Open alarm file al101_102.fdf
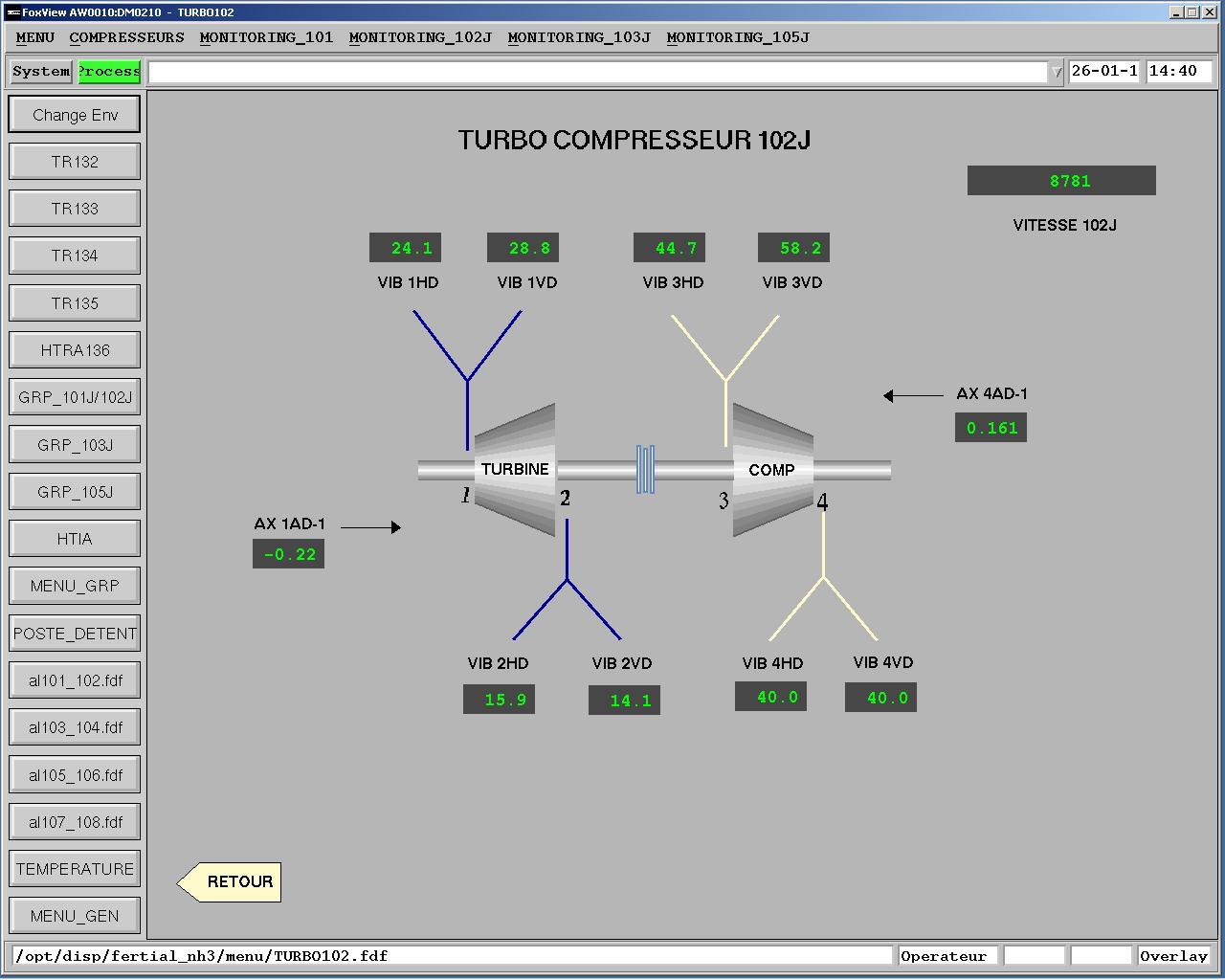The width and height of the screenshot is (1225, 980). pyautogui.click(x=74, y=679)
